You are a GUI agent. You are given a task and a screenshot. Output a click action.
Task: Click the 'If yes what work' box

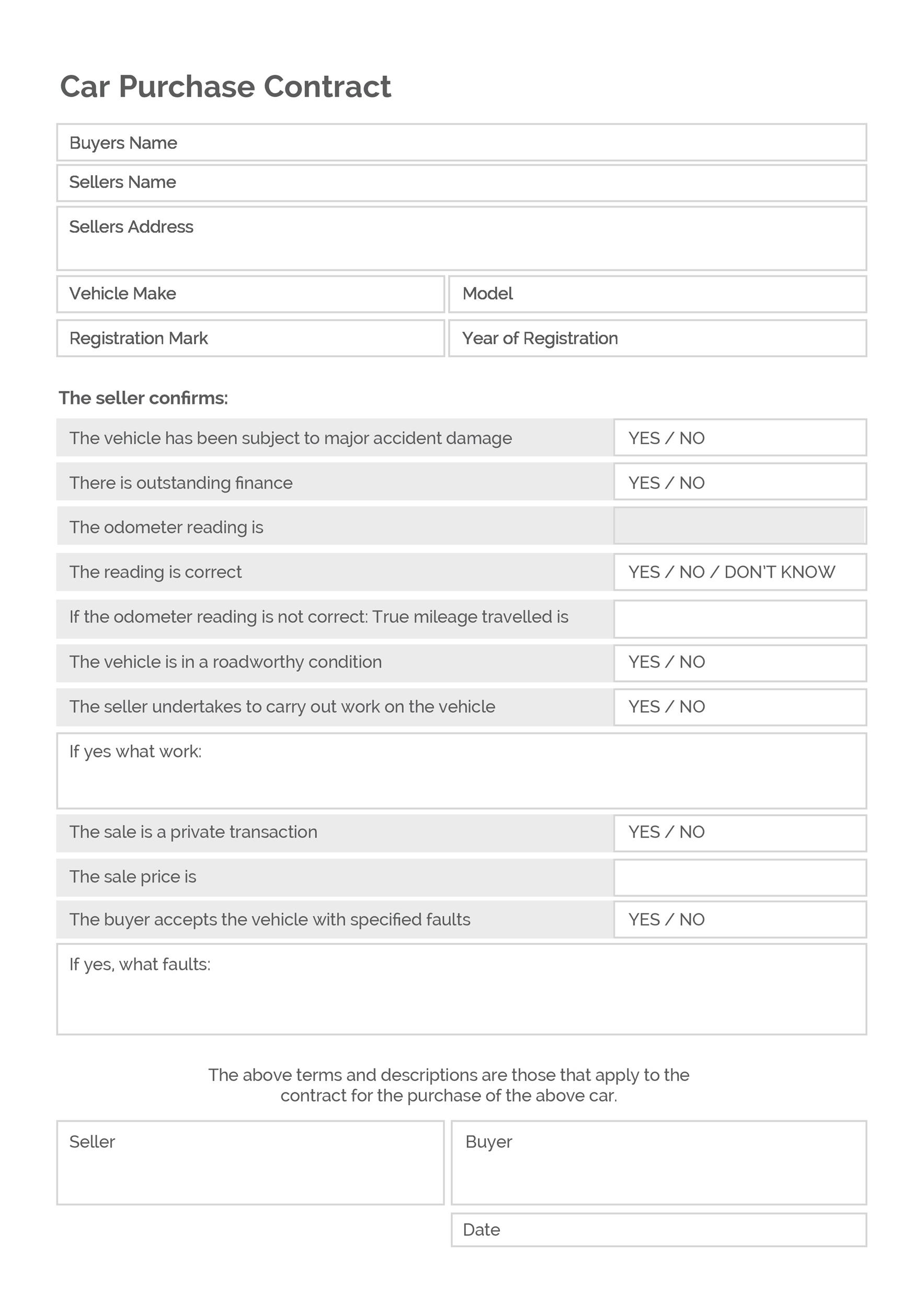tap(461, 771)
